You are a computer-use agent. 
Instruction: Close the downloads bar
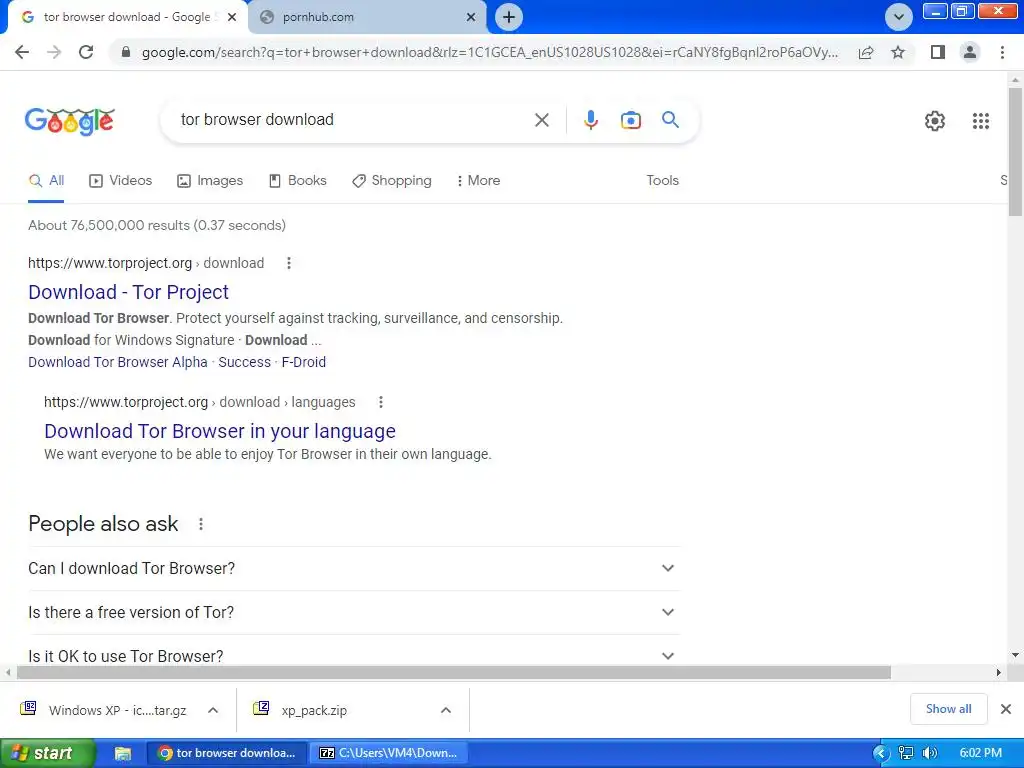[1006, 709]
